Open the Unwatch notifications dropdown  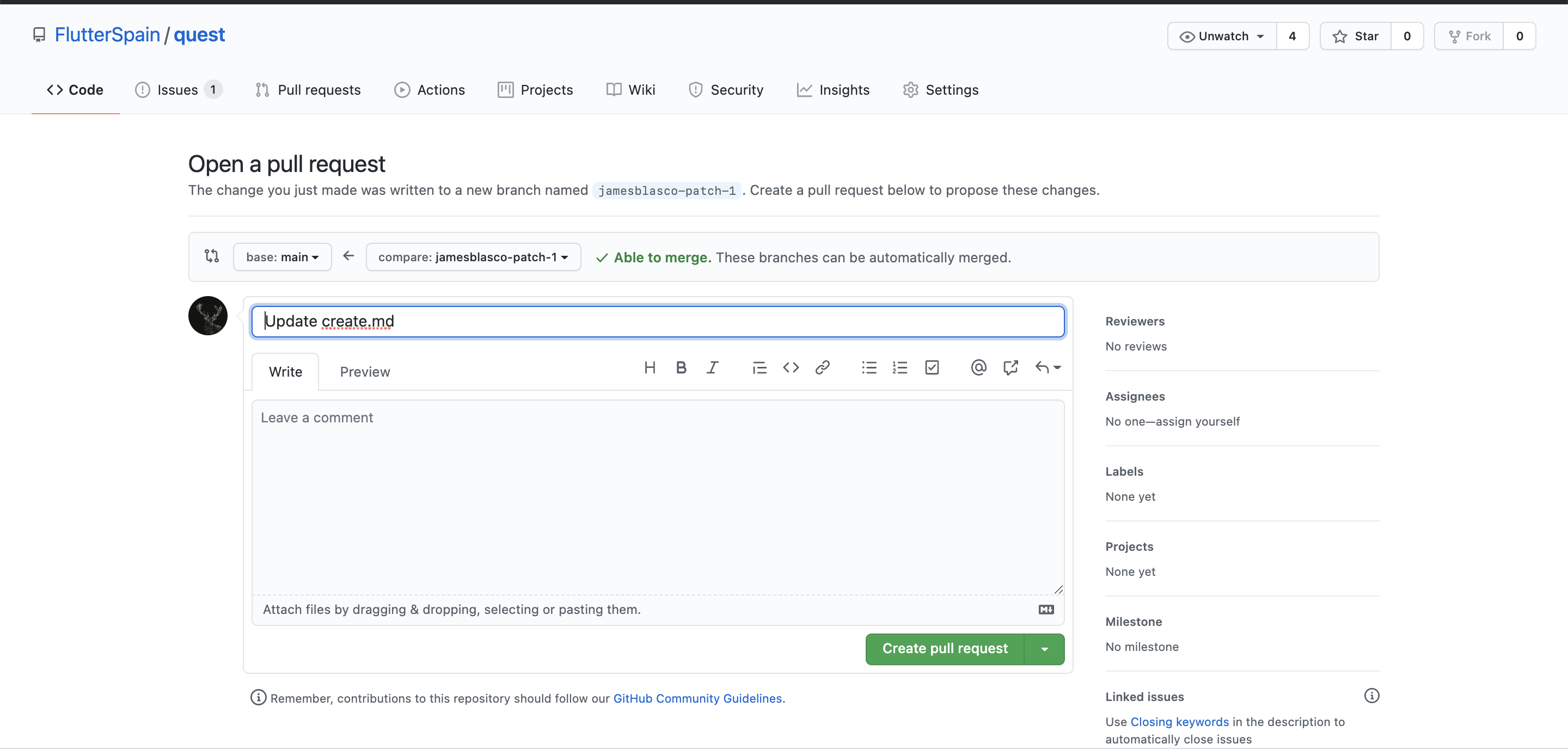coord(1222,36)
